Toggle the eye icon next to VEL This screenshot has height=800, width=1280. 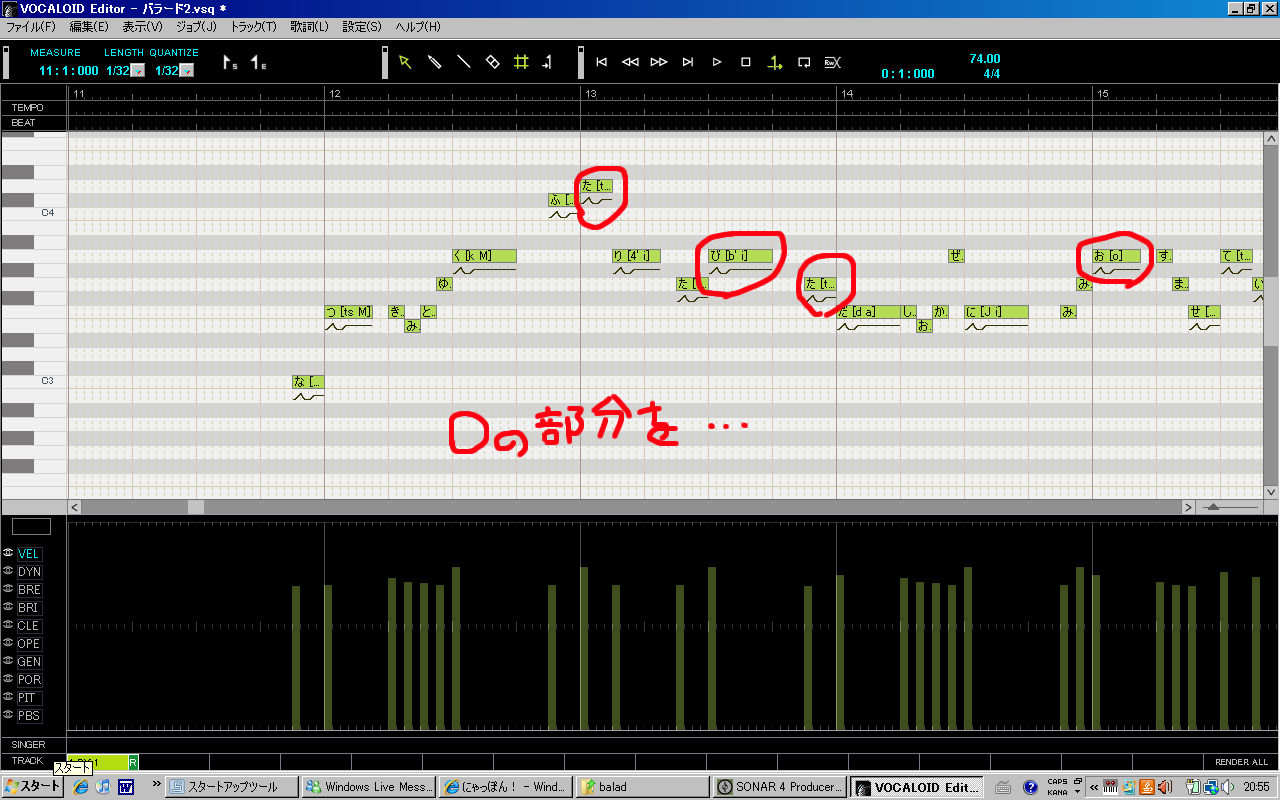(x=8, y=553)
